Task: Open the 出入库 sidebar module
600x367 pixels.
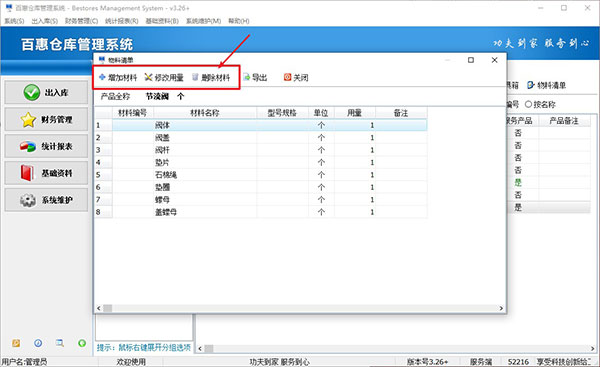Action: point(46,93)
